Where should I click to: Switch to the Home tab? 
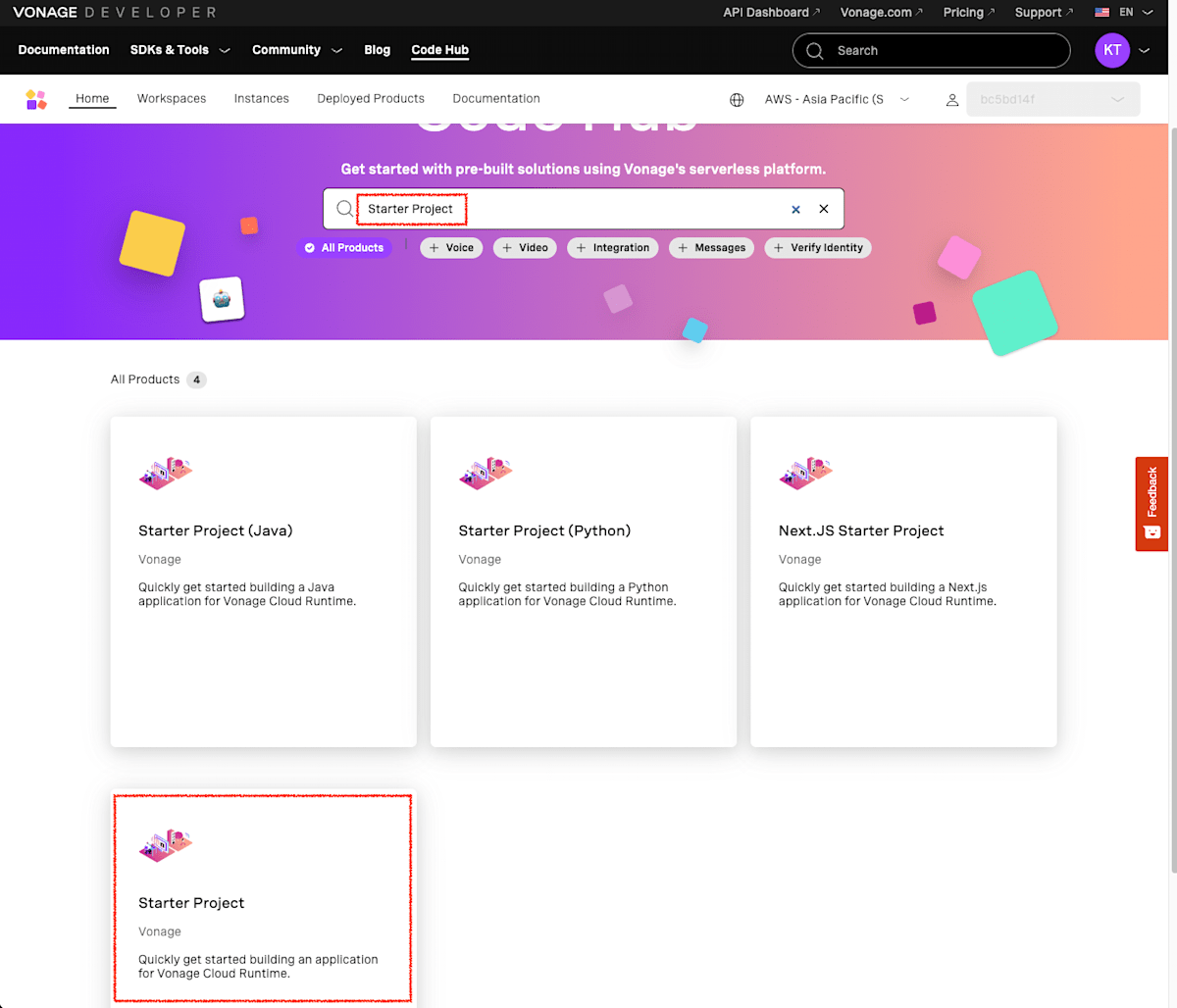point(92,99)
